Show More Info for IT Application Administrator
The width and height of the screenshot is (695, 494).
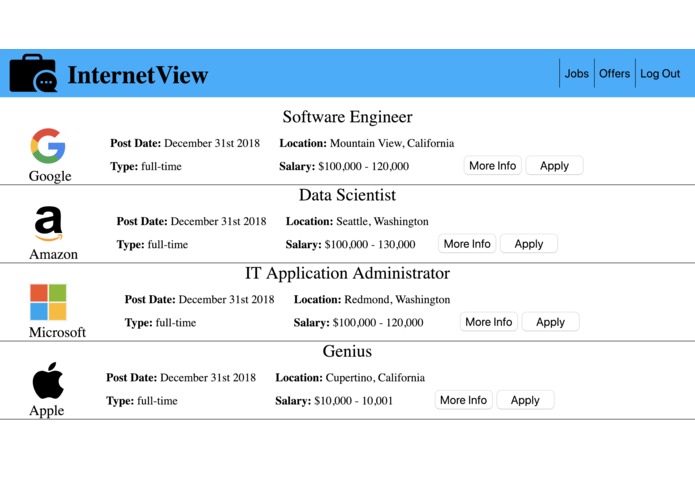(488, 322)
